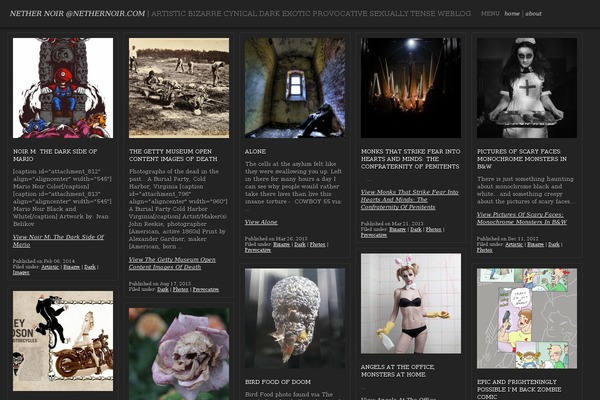Click the Bird Food of Doom title
Image resolution: width=600 pixels, height=400 pixels.
[x=278, y=382]
